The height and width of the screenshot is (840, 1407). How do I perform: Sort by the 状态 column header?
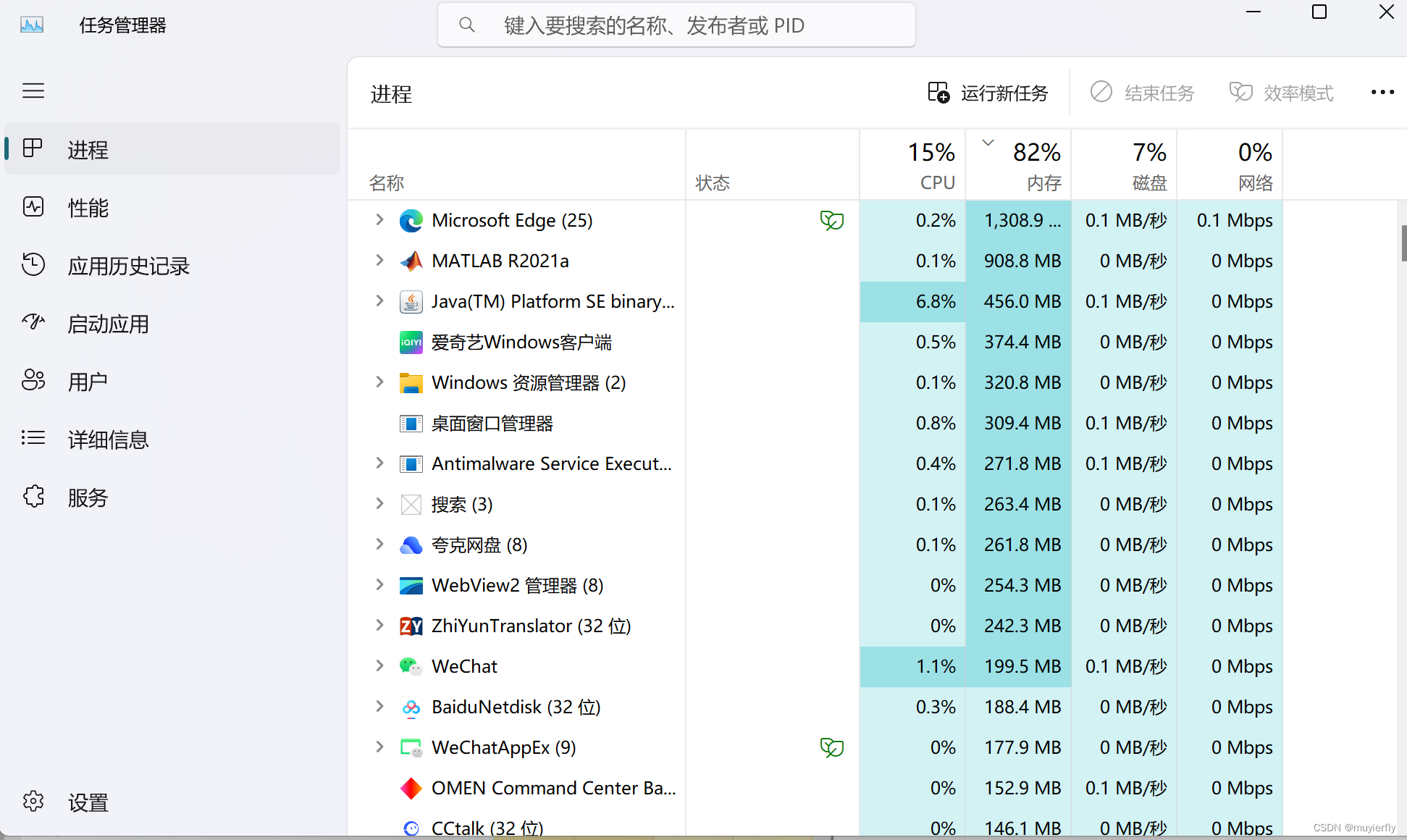coord(773,164)
